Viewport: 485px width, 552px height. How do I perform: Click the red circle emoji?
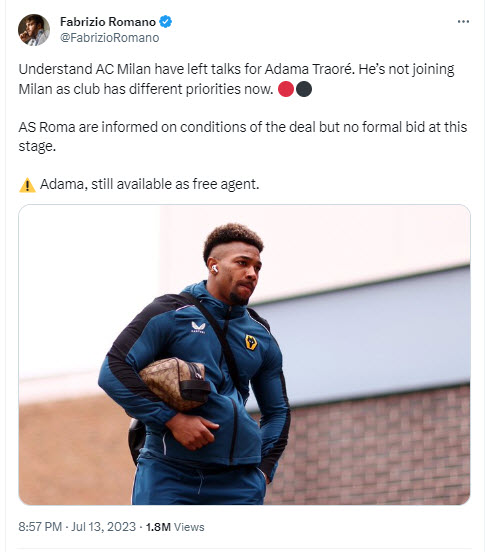coord(286,89)
